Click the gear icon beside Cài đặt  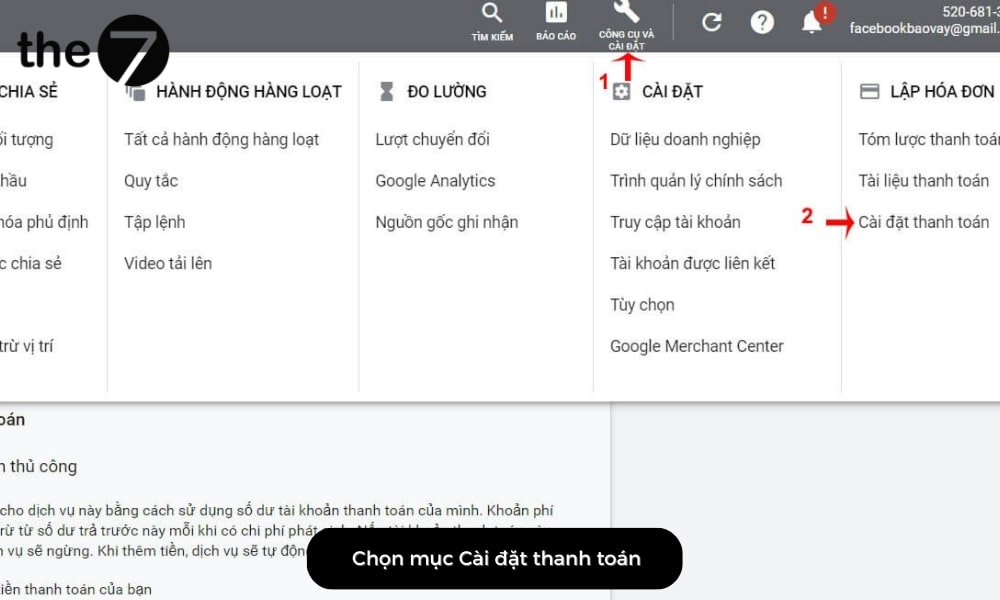tap(623, 91)
